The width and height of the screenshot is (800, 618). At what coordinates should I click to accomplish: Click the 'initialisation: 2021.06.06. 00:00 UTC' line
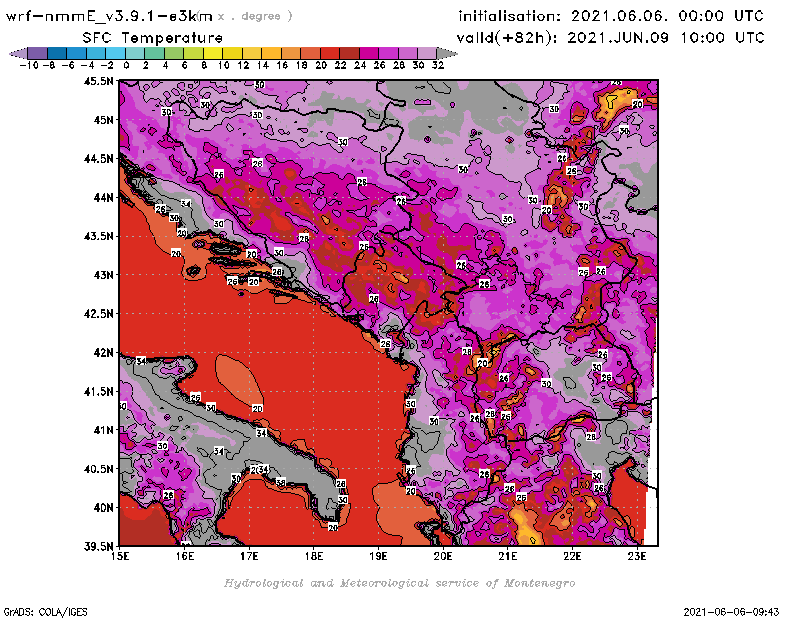(611, 16)
